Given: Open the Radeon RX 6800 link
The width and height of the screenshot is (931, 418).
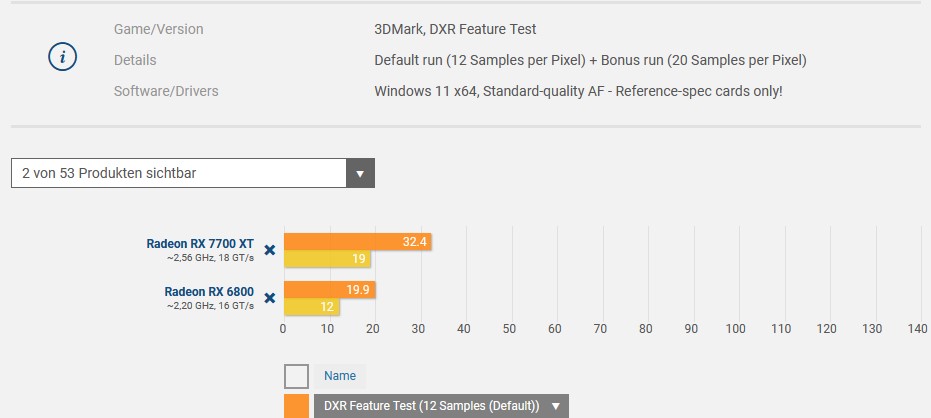Looking at the screenshot, I should pyautogui.click(x=209, y=292).
